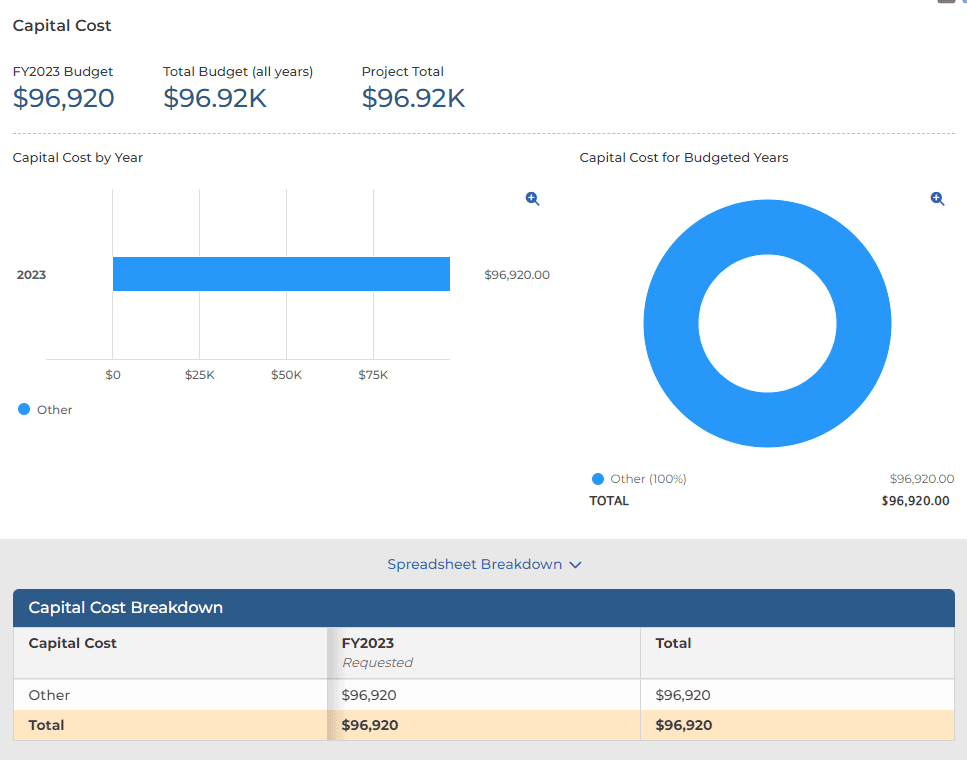Click the blue 2023 bar
Screen dimensions: 967x760
[x=280, y=274]
